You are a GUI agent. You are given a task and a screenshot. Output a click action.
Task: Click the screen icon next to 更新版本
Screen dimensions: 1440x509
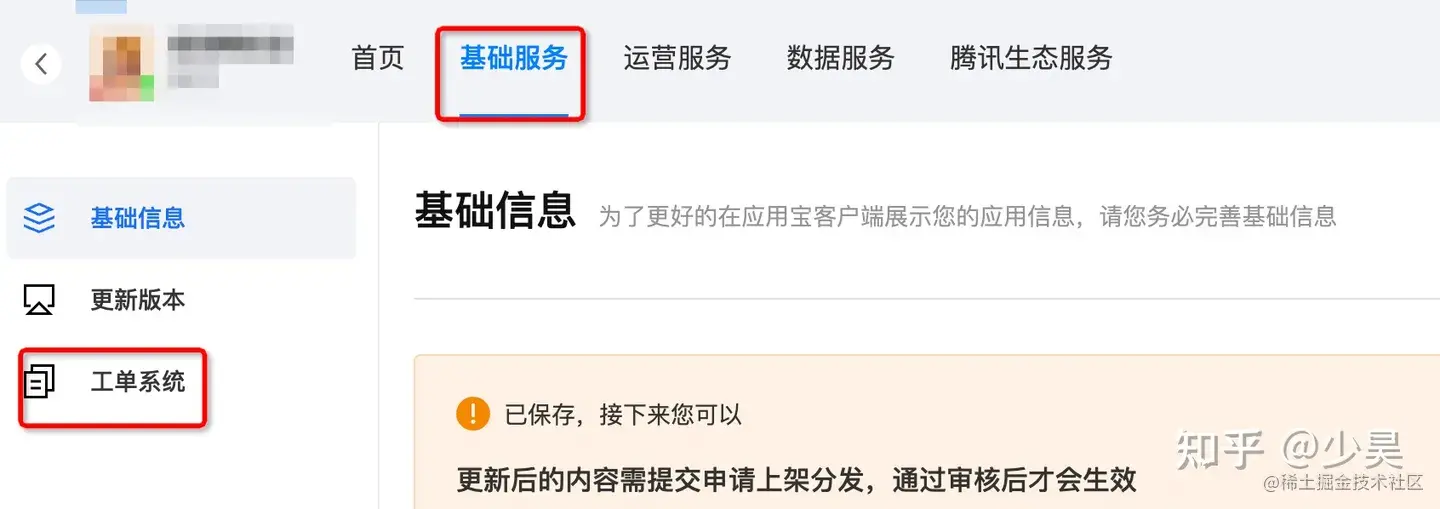39,299
